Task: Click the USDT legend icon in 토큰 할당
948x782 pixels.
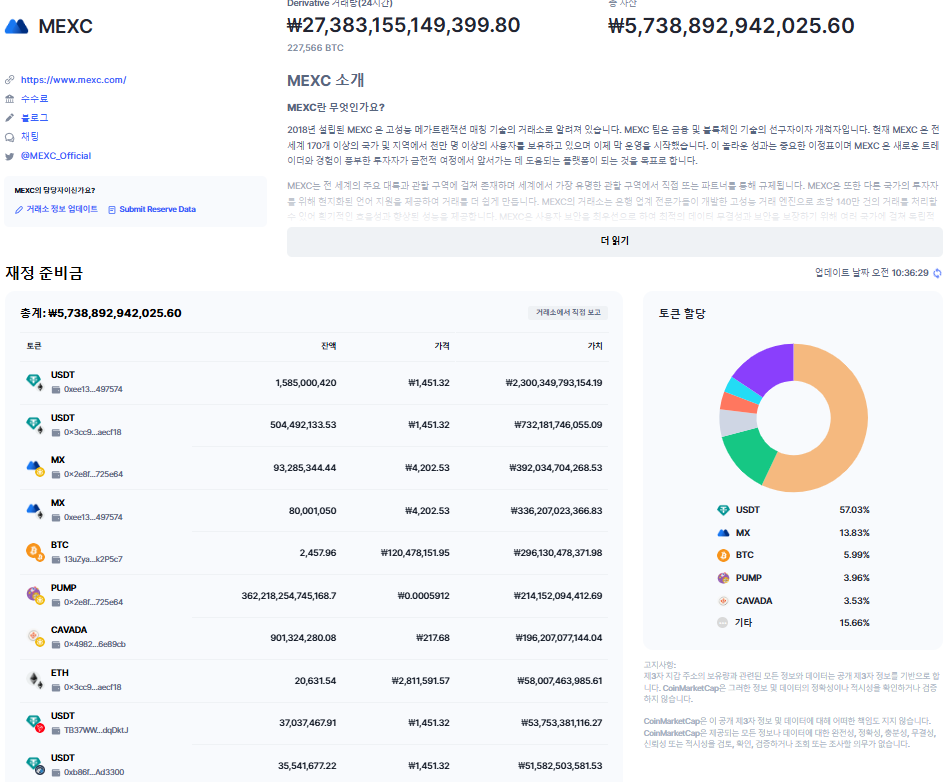Action: (x=723, y=510)
